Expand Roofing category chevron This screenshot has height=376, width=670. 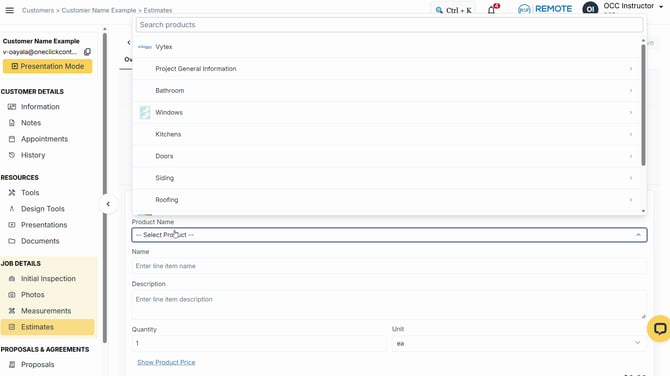coord(631,200)
